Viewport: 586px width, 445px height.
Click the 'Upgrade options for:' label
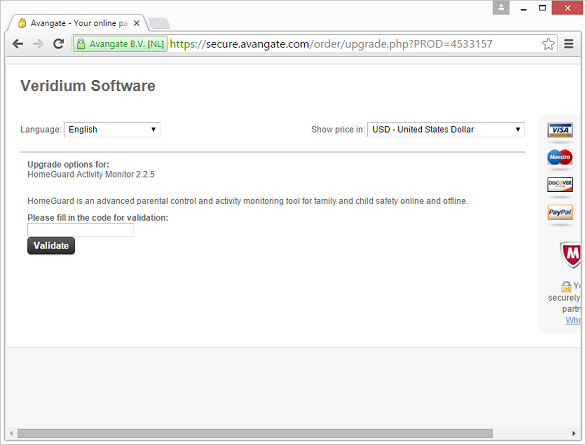68,164
